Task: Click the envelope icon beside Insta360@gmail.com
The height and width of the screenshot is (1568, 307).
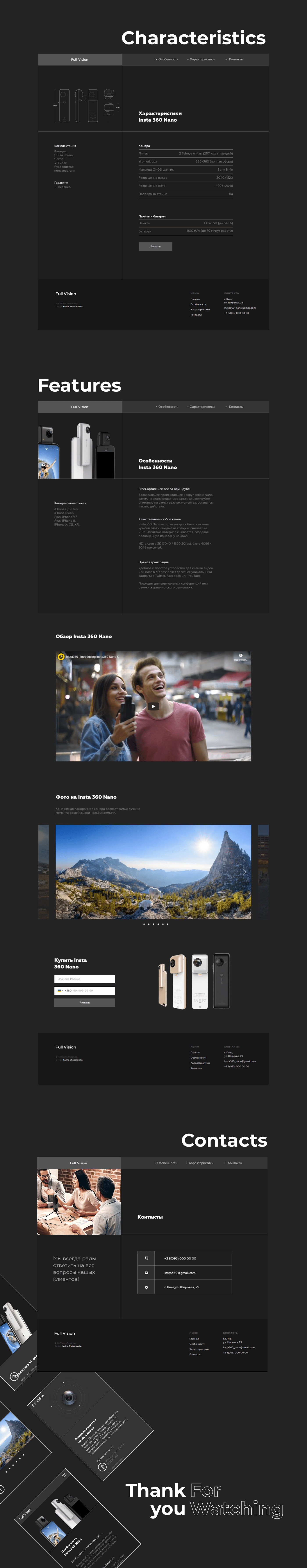Action: [x=146, y=1273]
